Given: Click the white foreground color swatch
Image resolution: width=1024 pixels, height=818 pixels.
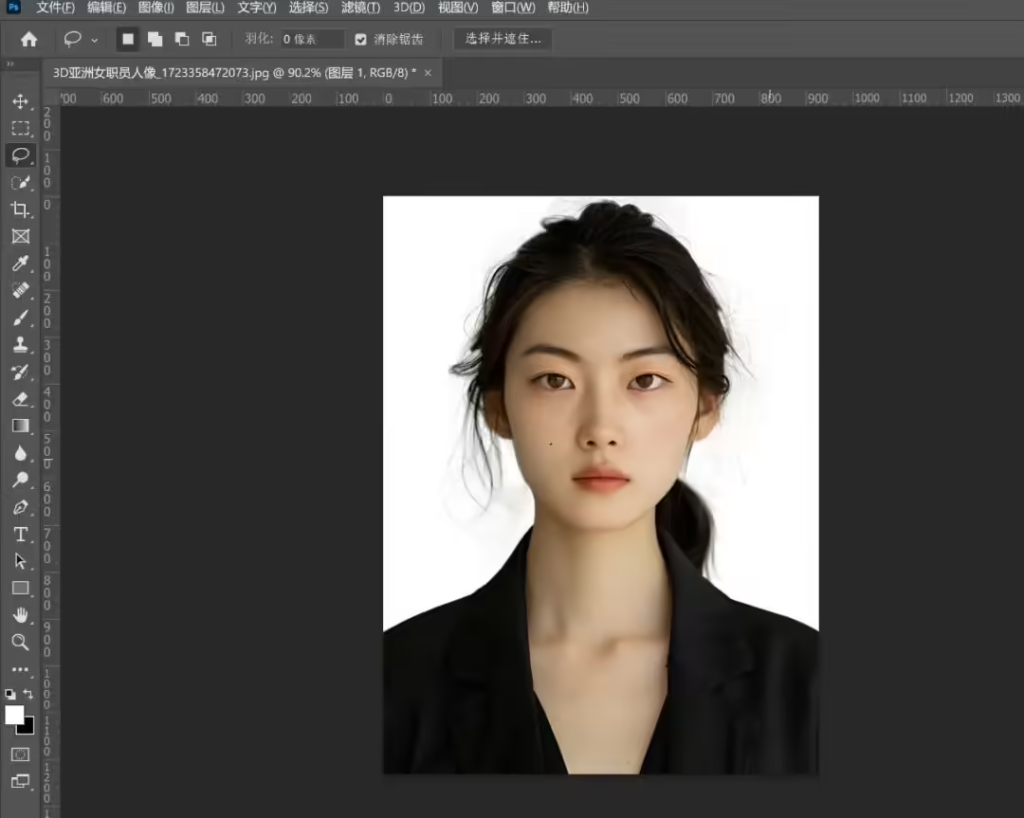Looking at the screenshot, I should [14, 714].
